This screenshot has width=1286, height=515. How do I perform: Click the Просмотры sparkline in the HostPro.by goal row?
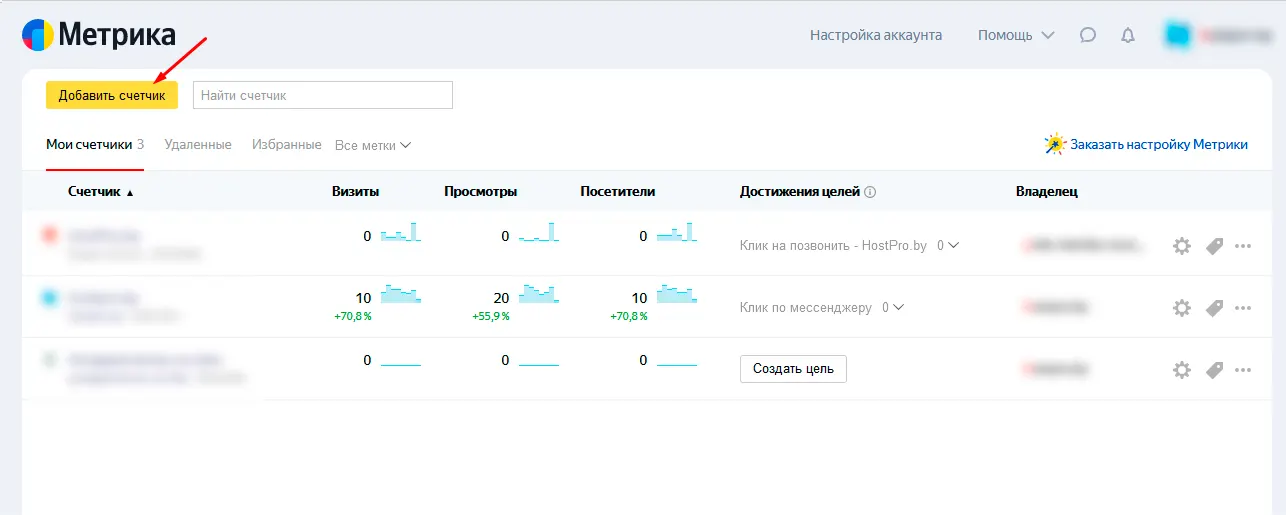pyautogui.click(x=539, y=233)
